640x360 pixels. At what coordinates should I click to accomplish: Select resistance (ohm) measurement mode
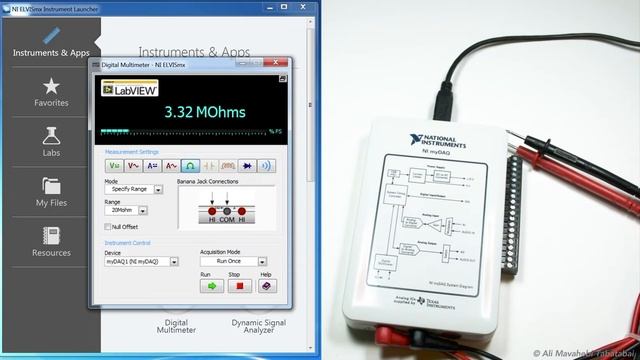(x=190, y=166)
